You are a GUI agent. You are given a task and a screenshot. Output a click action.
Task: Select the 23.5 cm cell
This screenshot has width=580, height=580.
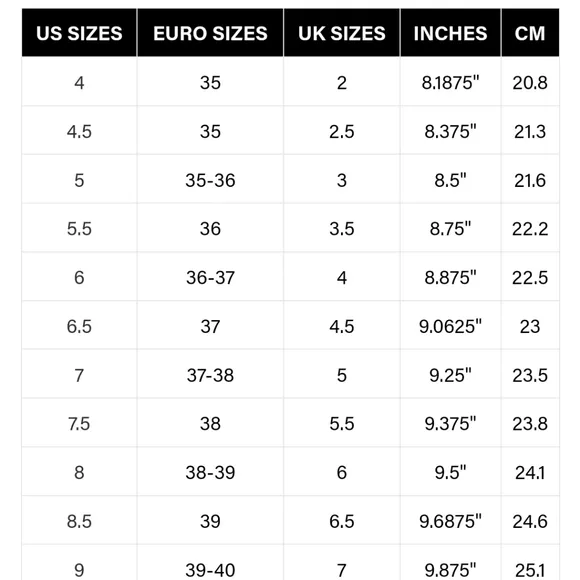pos(530,375)
